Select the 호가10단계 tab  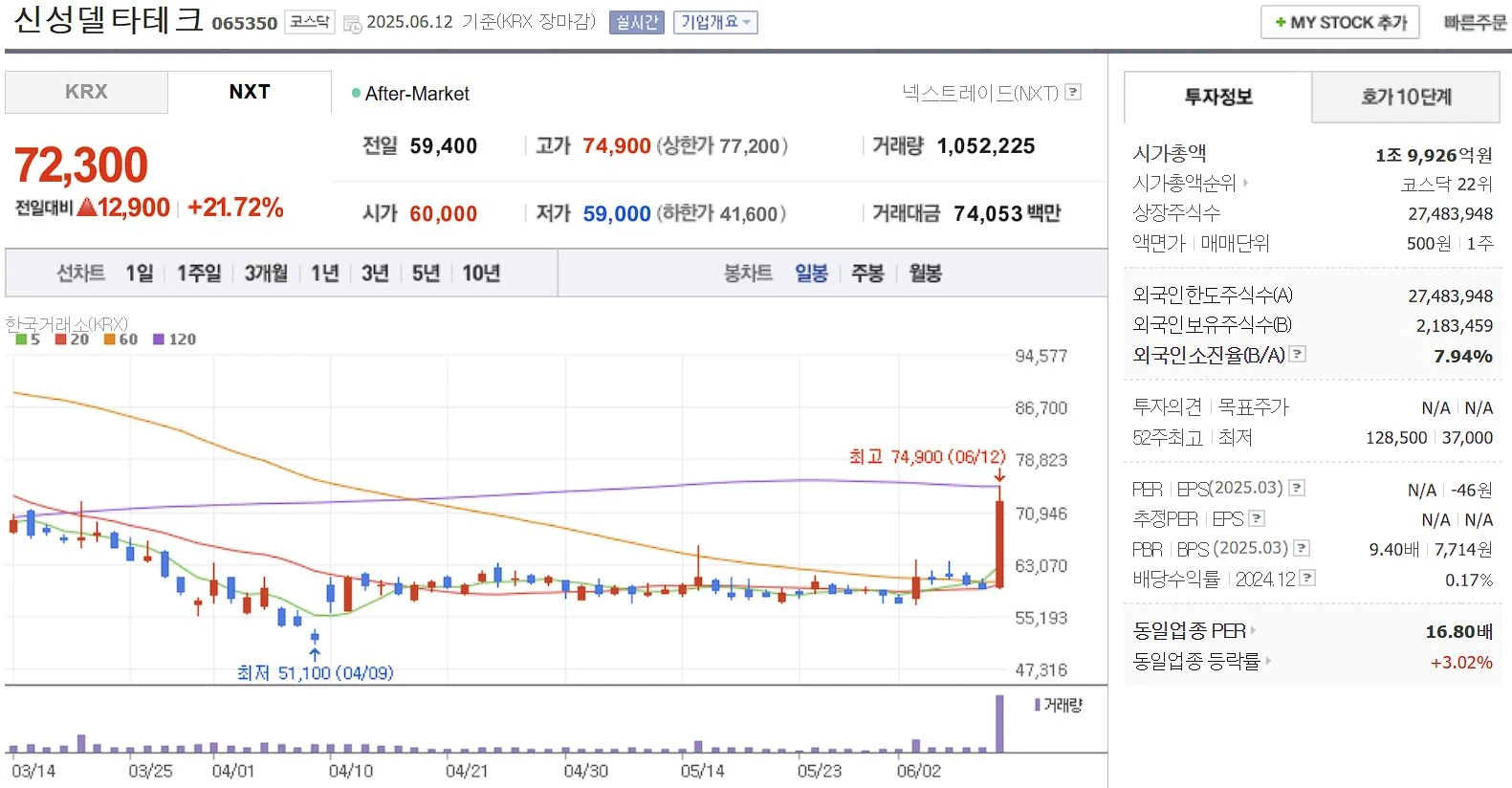(x=1406, y=97)
